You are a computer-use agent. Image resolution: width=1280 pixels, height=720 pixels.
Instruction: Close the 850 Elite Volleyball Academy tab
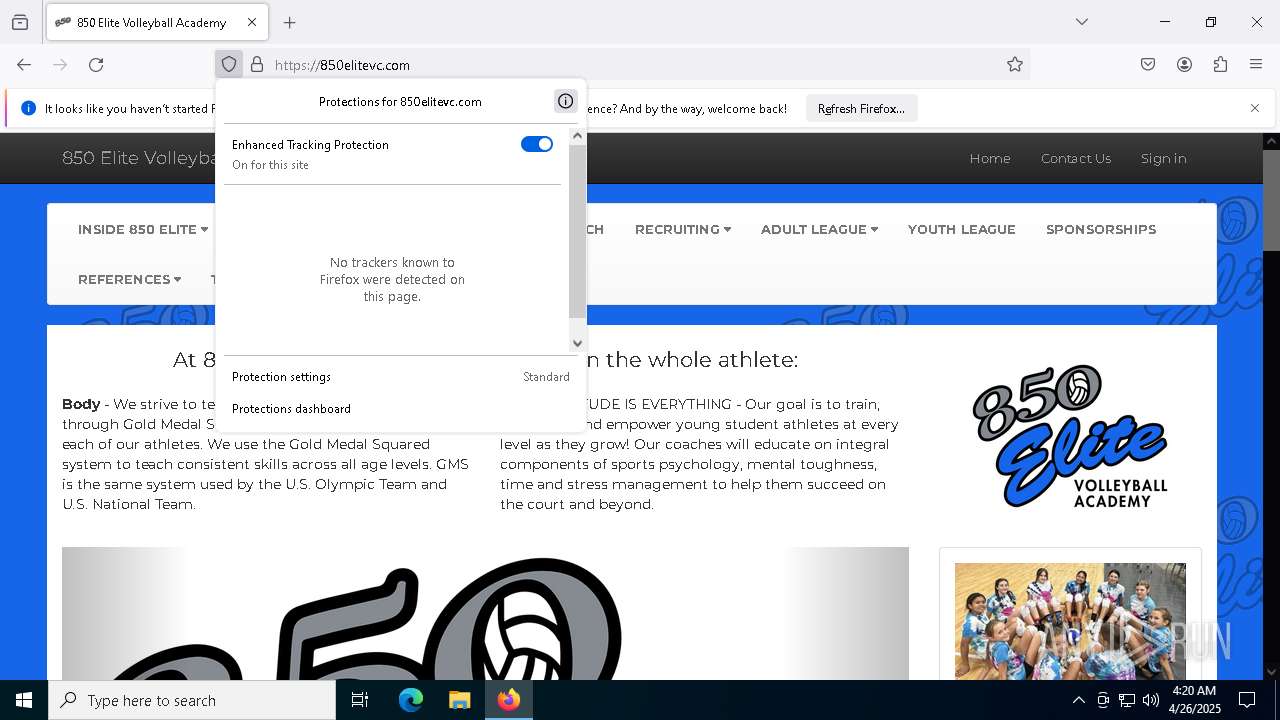252,22
